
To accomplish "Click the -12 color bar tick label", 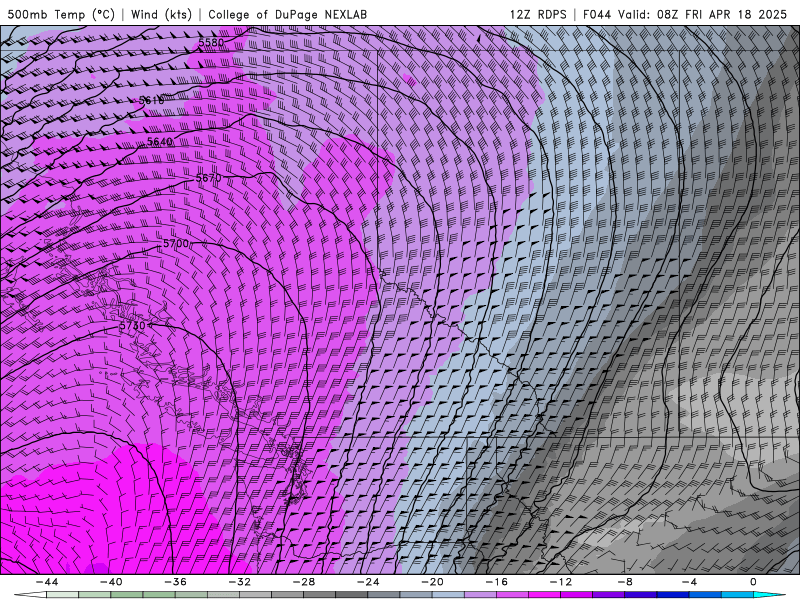I will click(560, 582).
